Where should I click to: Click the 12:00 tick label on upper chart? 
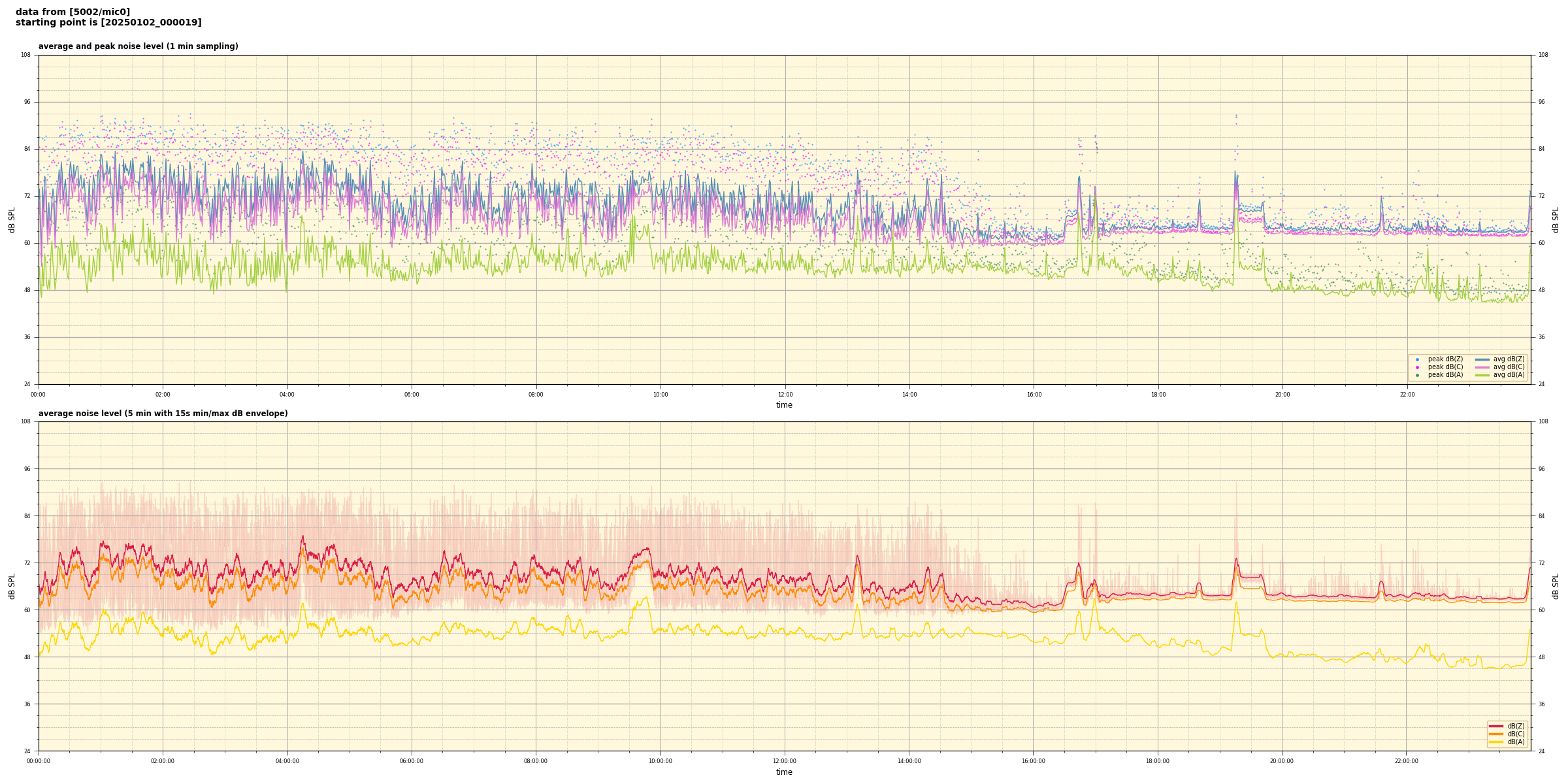point(785,395)
